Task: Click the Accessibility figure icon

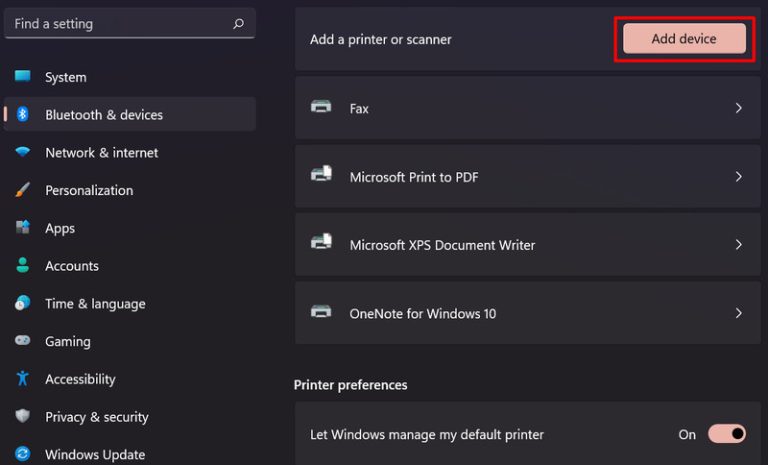Action: [22, 379]
